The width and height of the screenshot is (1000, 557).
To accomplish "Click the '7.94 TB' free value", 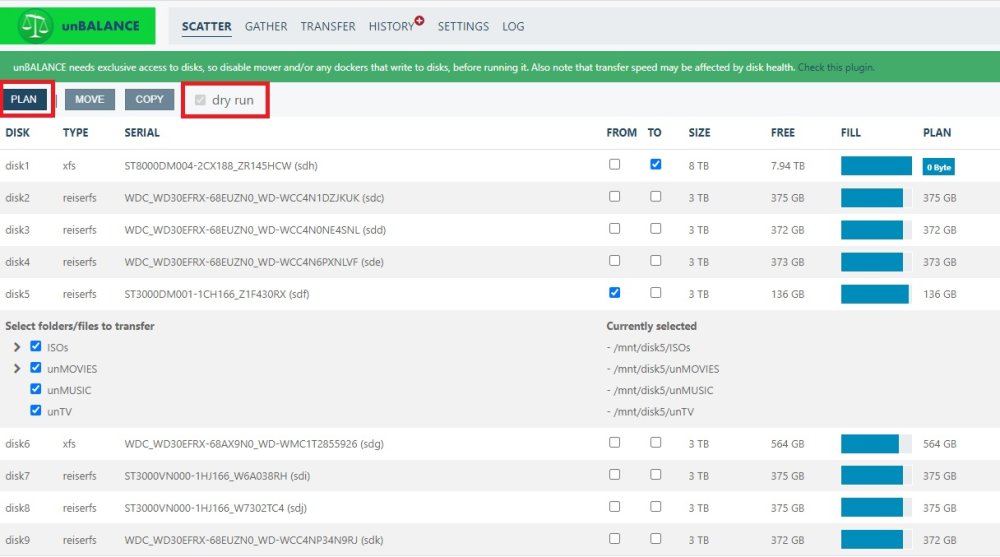I will point(788,166).
